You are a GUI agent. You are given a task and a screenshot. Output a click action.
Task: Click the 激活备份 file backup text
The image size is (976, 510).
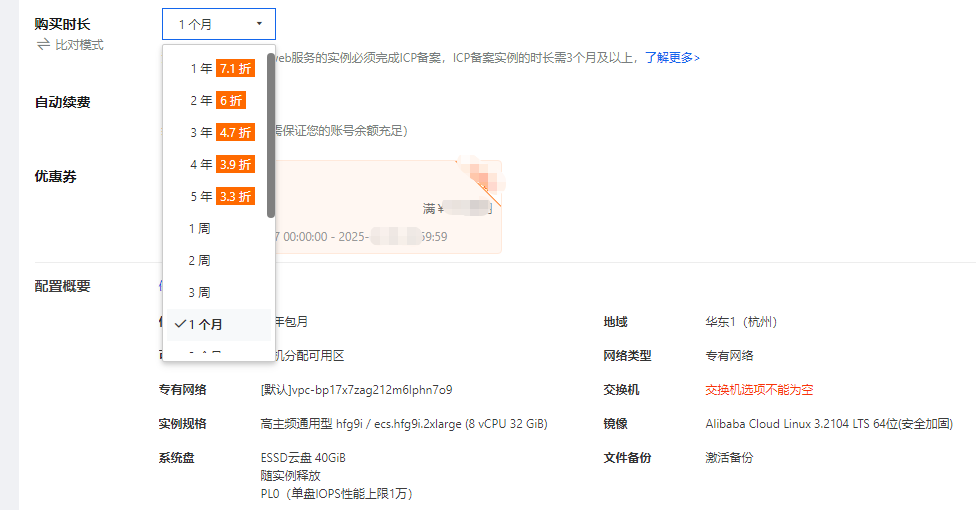click(x=729, y=457)
